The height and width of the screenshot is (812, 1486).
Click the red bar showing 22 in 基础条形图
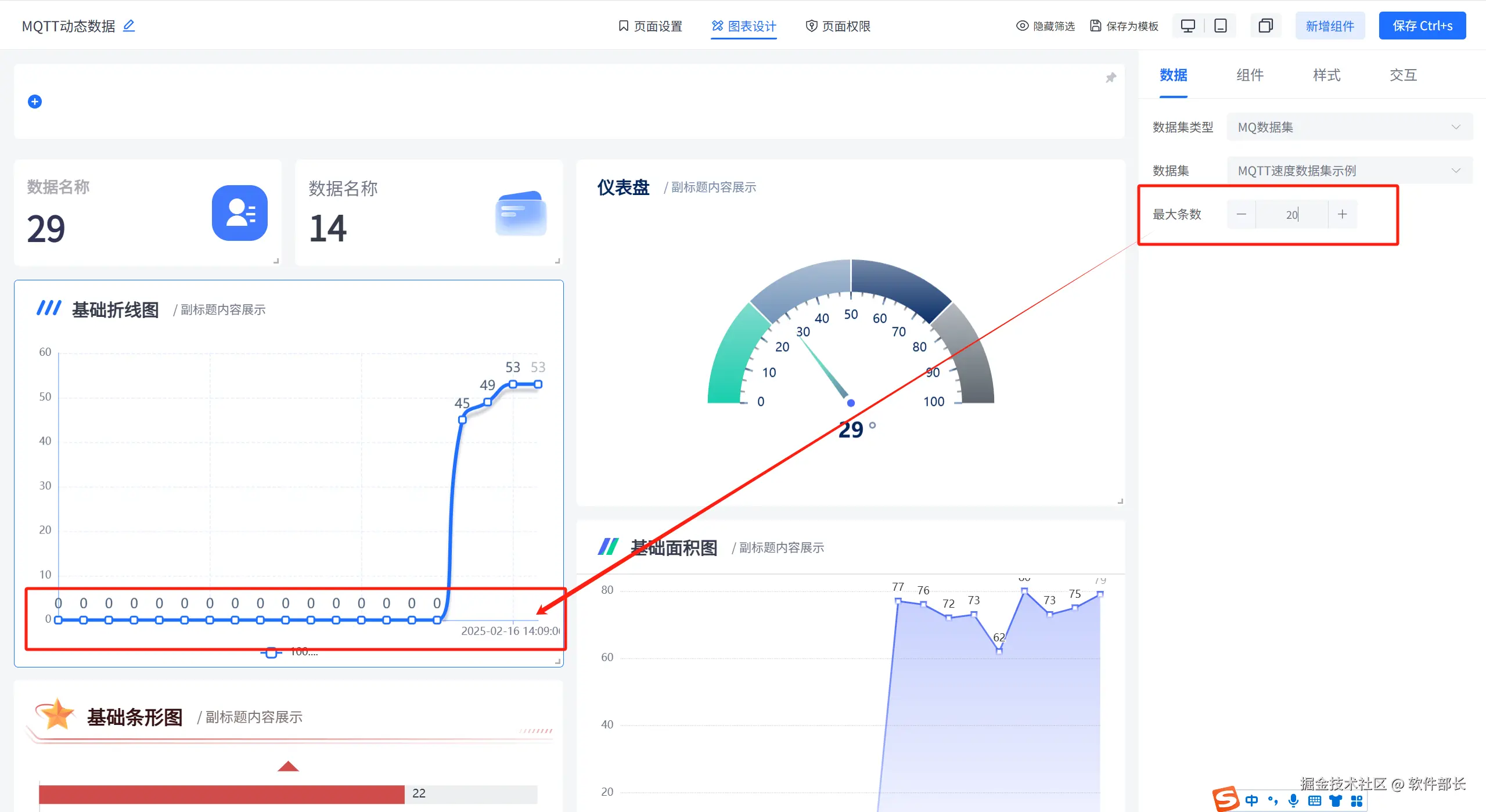click(221, 793)
